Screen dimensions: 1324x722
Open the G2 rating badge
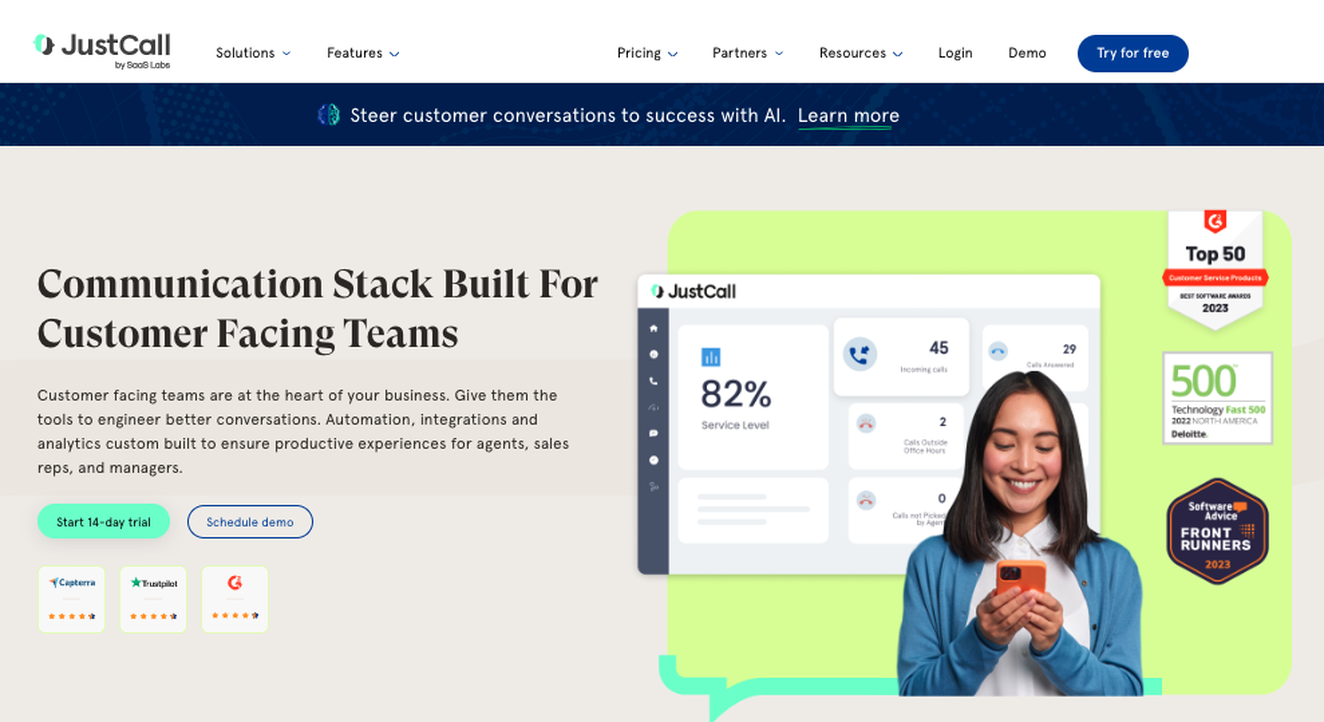tap(235, 599)
